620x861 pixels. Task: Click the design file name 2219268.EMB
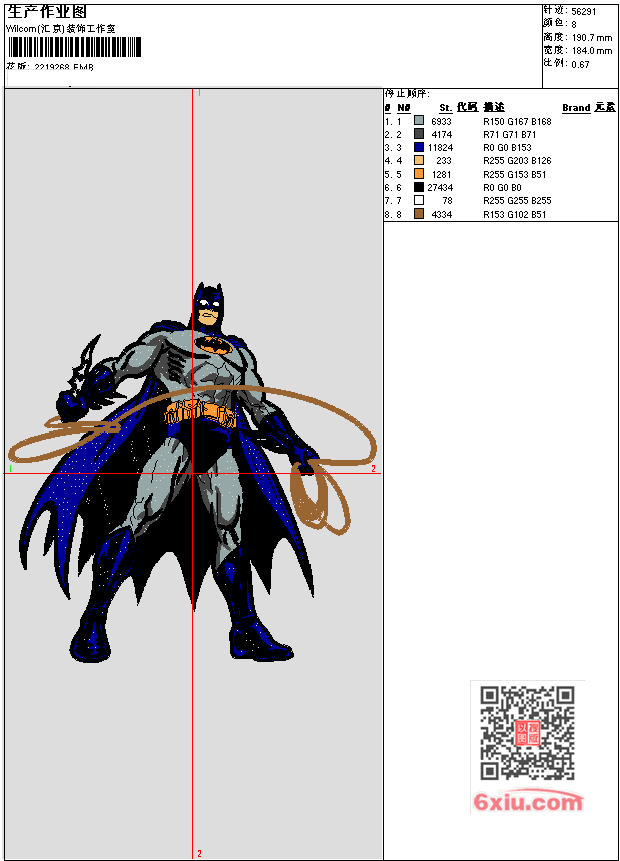tap(64, 67)
